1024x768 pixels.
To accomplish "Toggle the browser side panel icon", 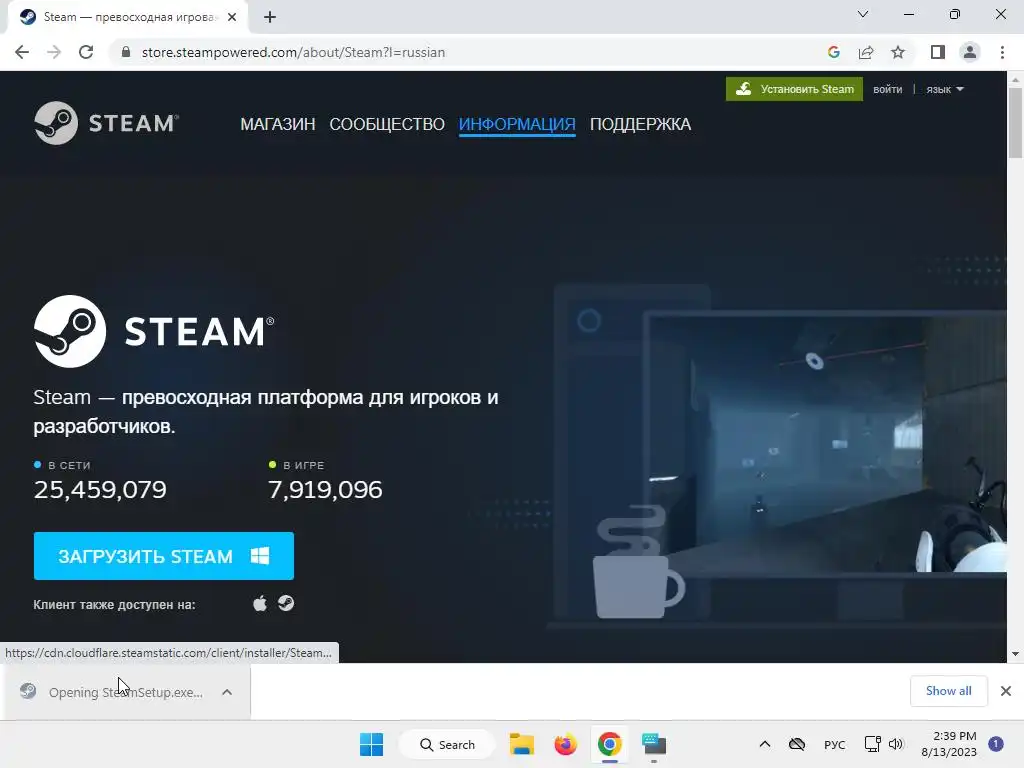I will click(x=938, y=52).
